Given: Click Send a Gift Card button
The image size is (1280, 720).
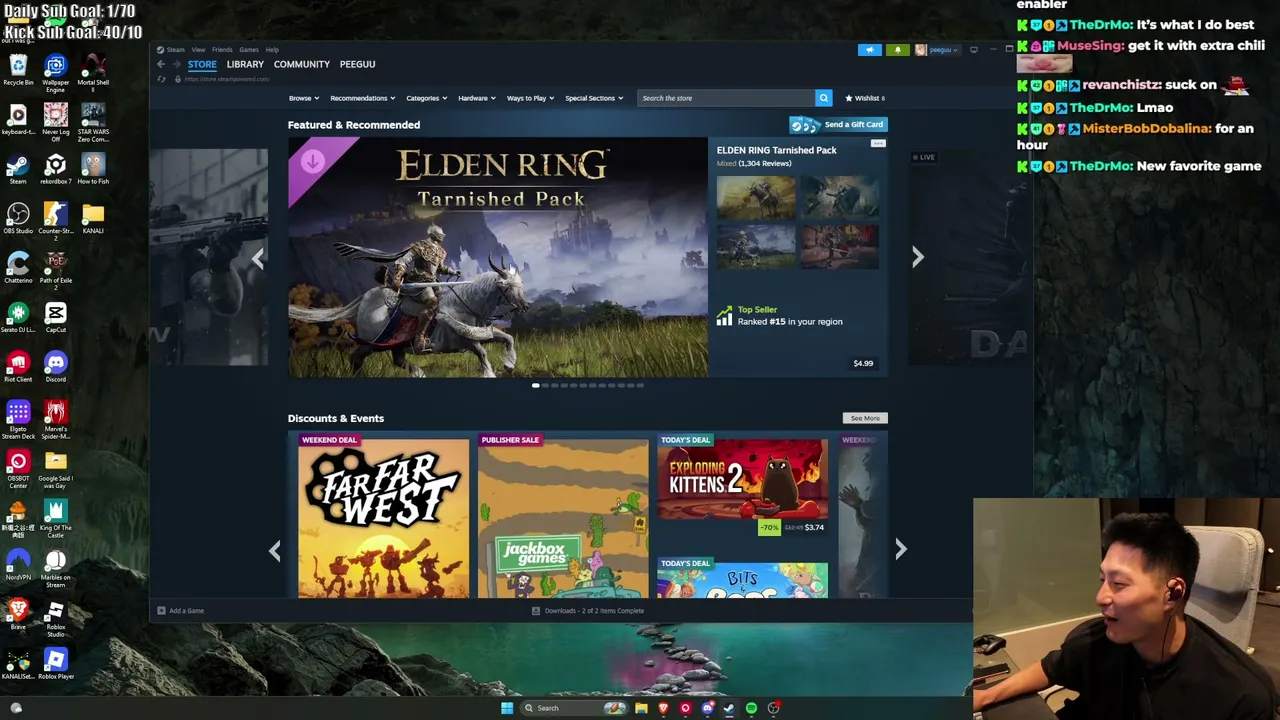Looking at the screenshot, I should (x=838, y=125).
